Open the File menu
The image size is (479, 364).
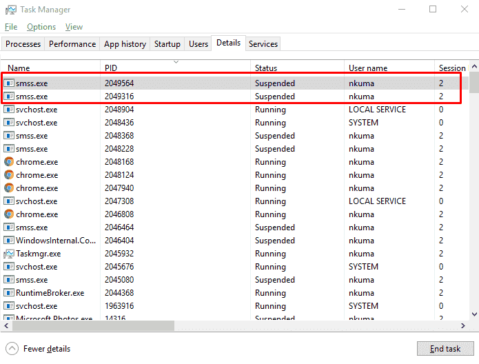(x=11, y=27)
